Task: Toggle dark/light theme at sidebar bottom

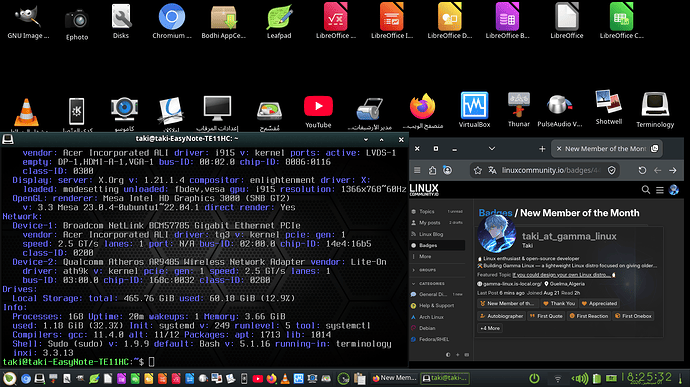Action: coord(448,354)
